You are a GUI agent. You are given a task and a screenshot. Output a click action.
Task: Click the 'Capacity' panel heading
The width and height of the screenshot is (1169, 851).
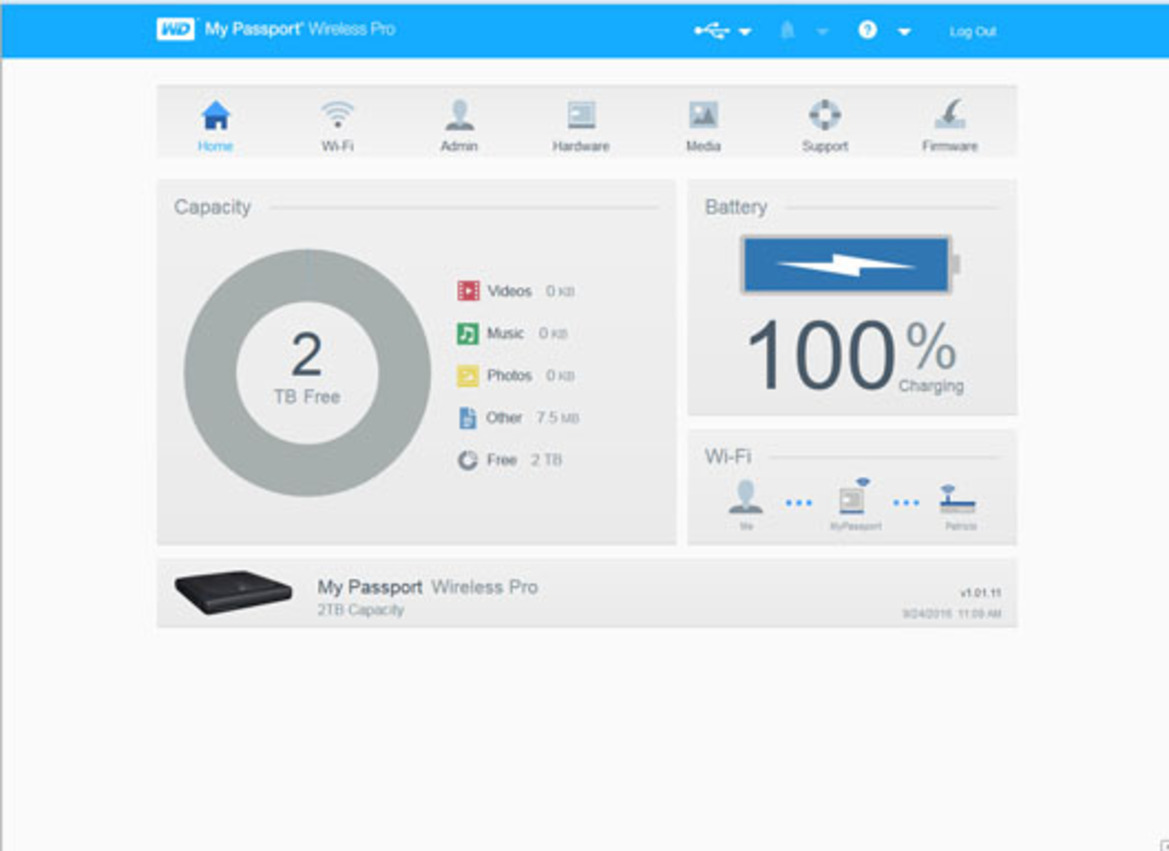pyautogui.click(x=212, y=207)
